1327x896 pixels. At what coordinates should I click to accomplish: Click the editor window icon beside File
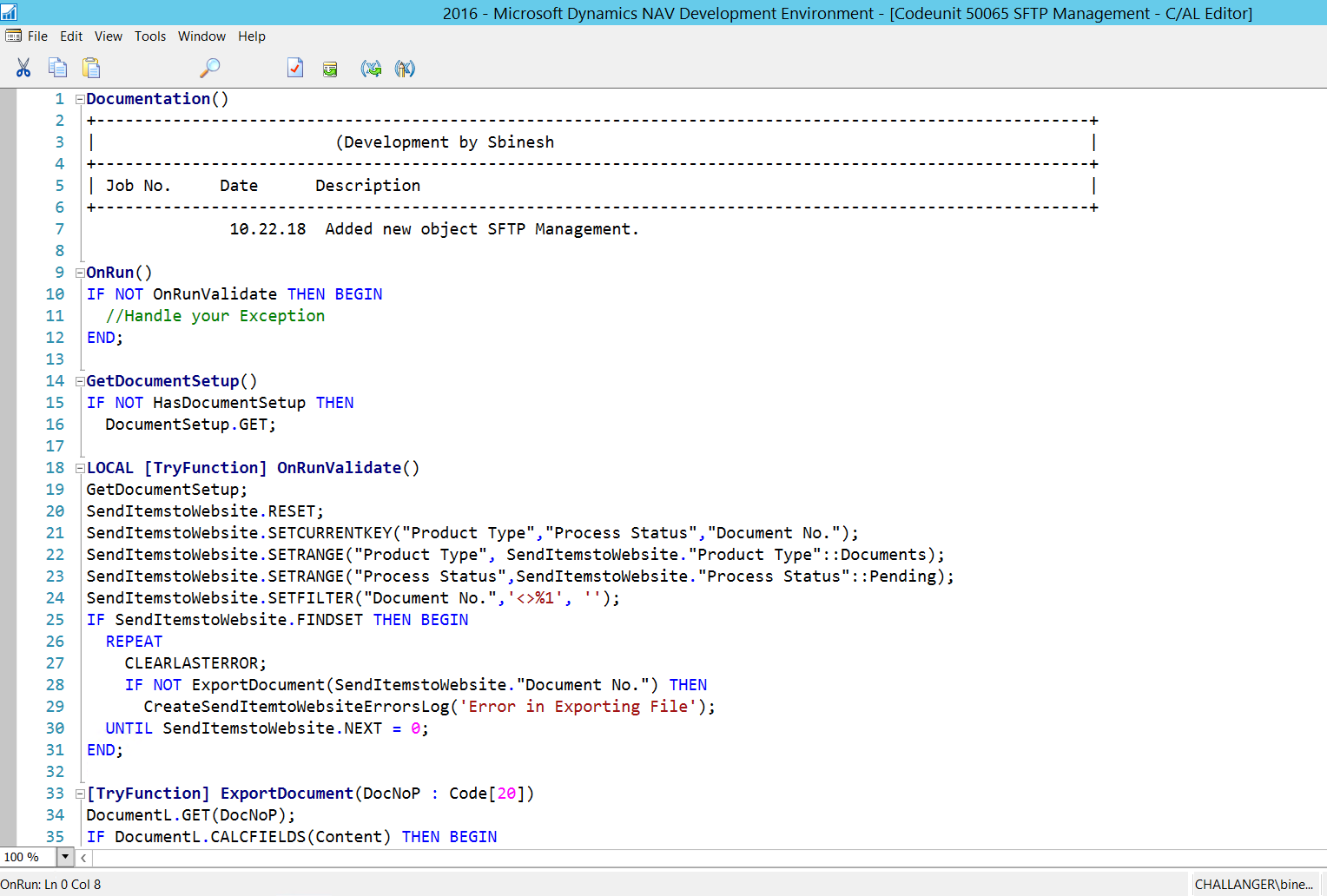(x=14, y=36)
